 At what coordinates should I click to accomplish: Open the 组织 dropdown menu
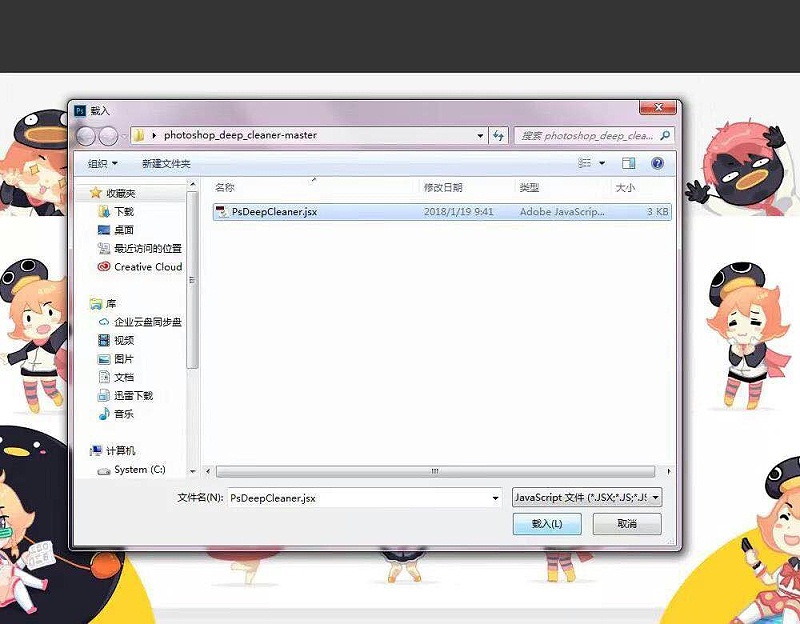(102, 163)
